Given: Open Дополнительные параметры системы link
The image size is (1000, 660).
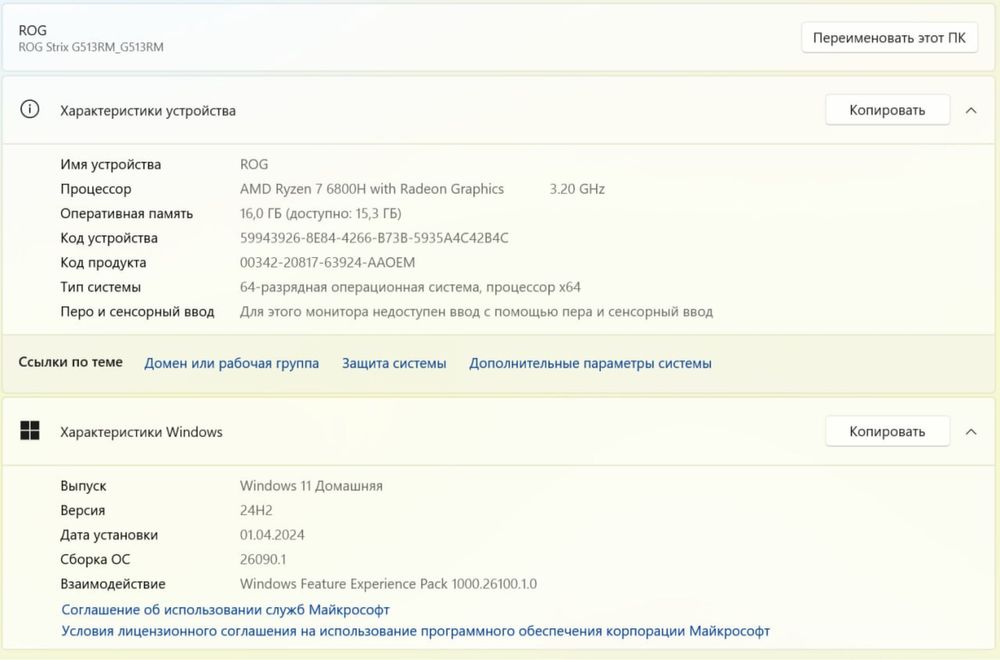Looking at the screenshot, I should click(x=590, y=363).
